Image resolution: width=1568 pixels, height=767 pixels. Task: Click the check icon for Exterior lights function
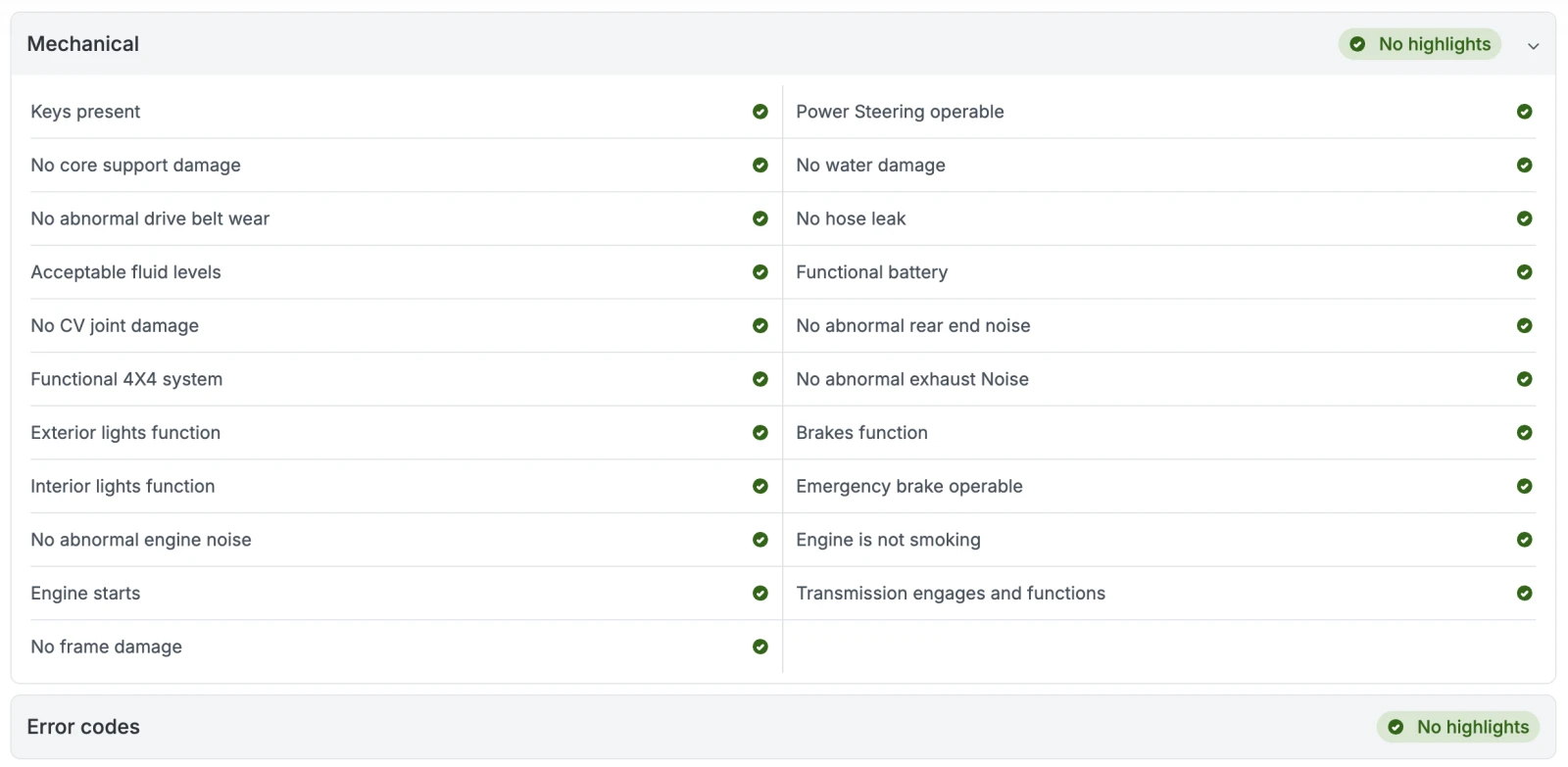tap(760, 432)
